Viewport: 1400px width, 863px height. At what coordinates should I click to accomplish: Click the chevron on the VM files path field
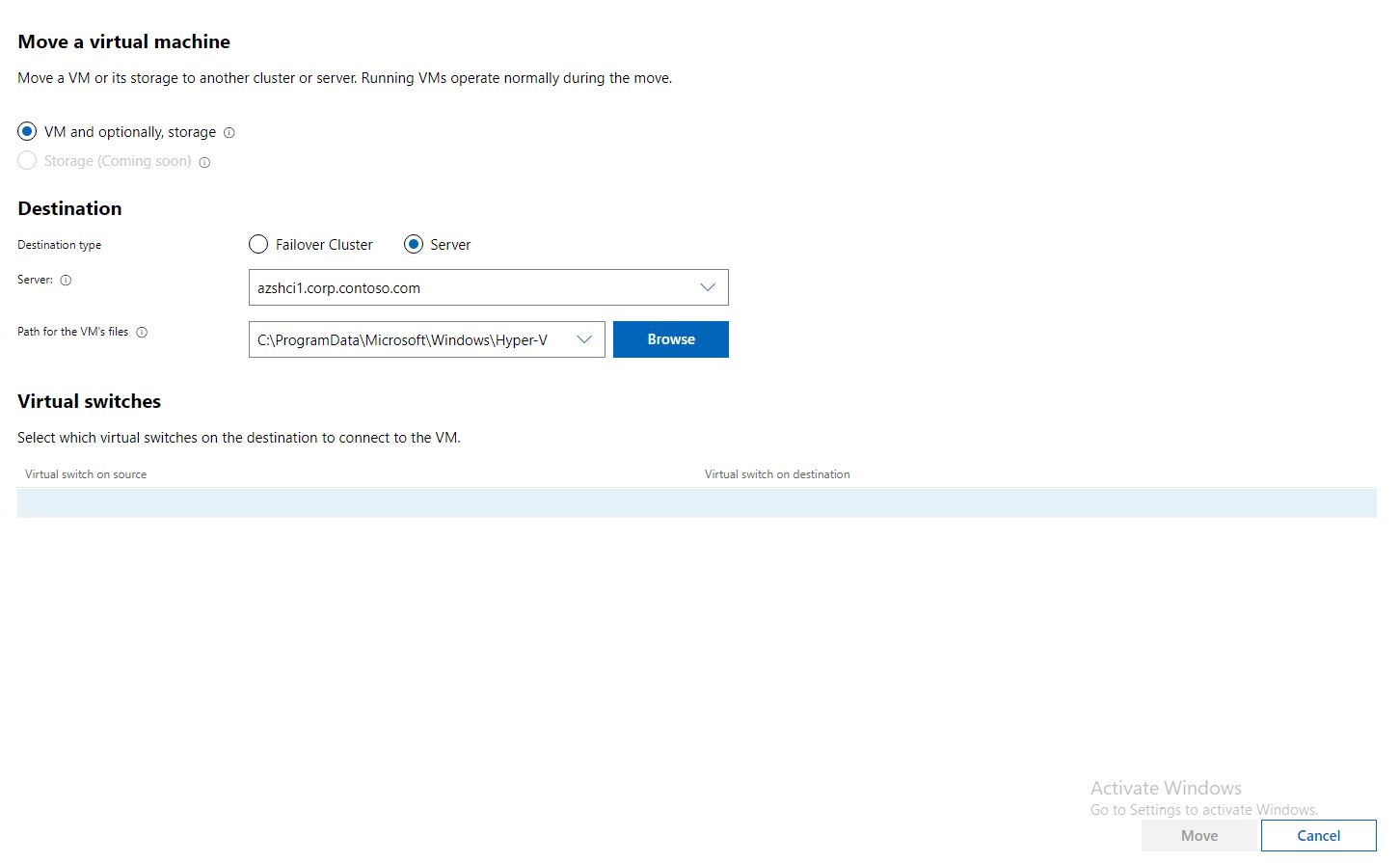click(x=583, y=339)
